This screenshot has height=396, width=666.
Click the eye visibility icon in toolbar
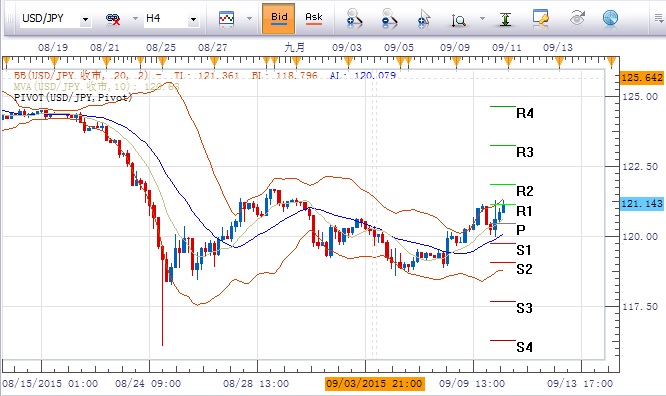[577, 19]
